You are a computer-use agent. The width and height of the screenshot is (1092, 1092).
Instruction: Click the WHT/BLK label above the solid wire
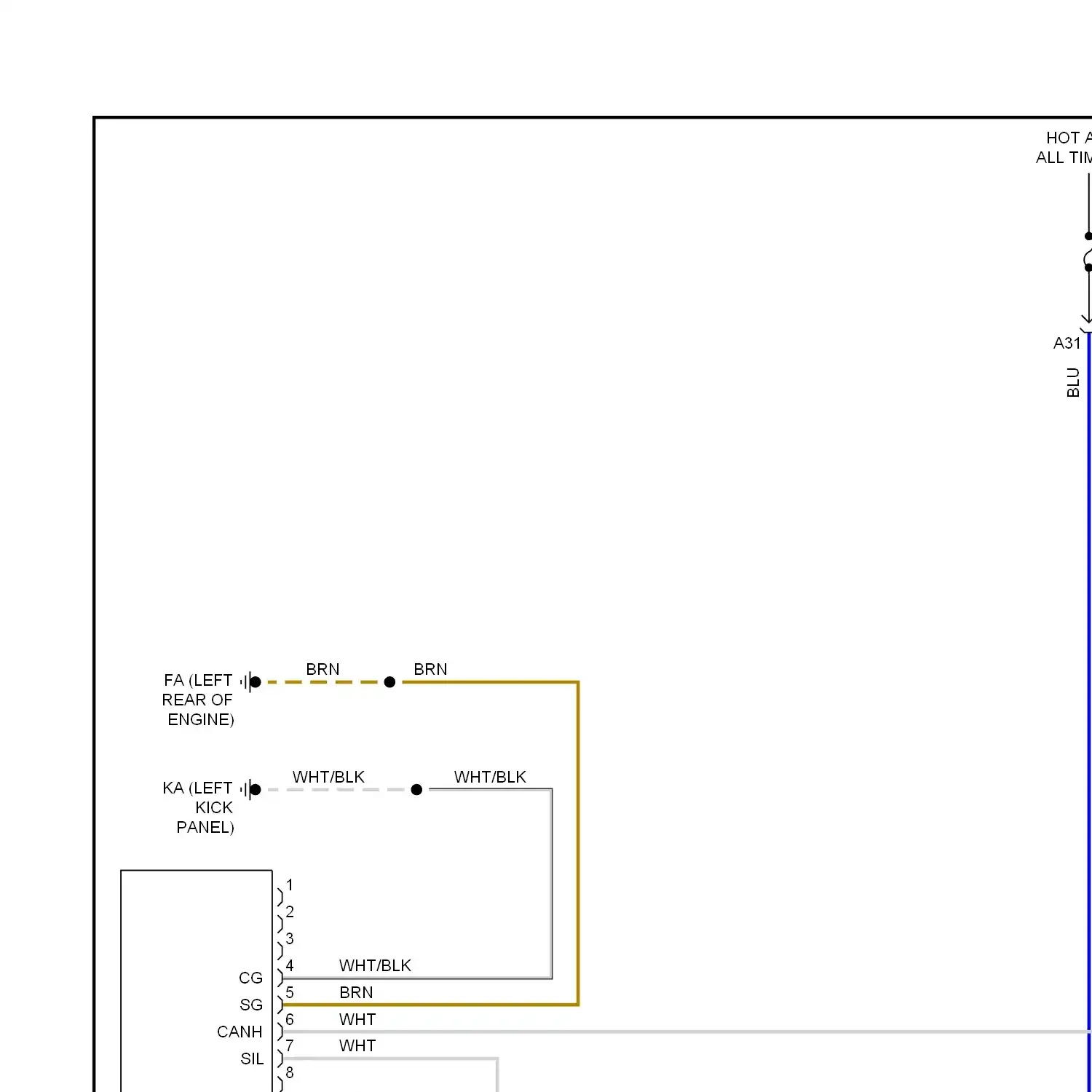pyautogui.click(x=490, y=777)
